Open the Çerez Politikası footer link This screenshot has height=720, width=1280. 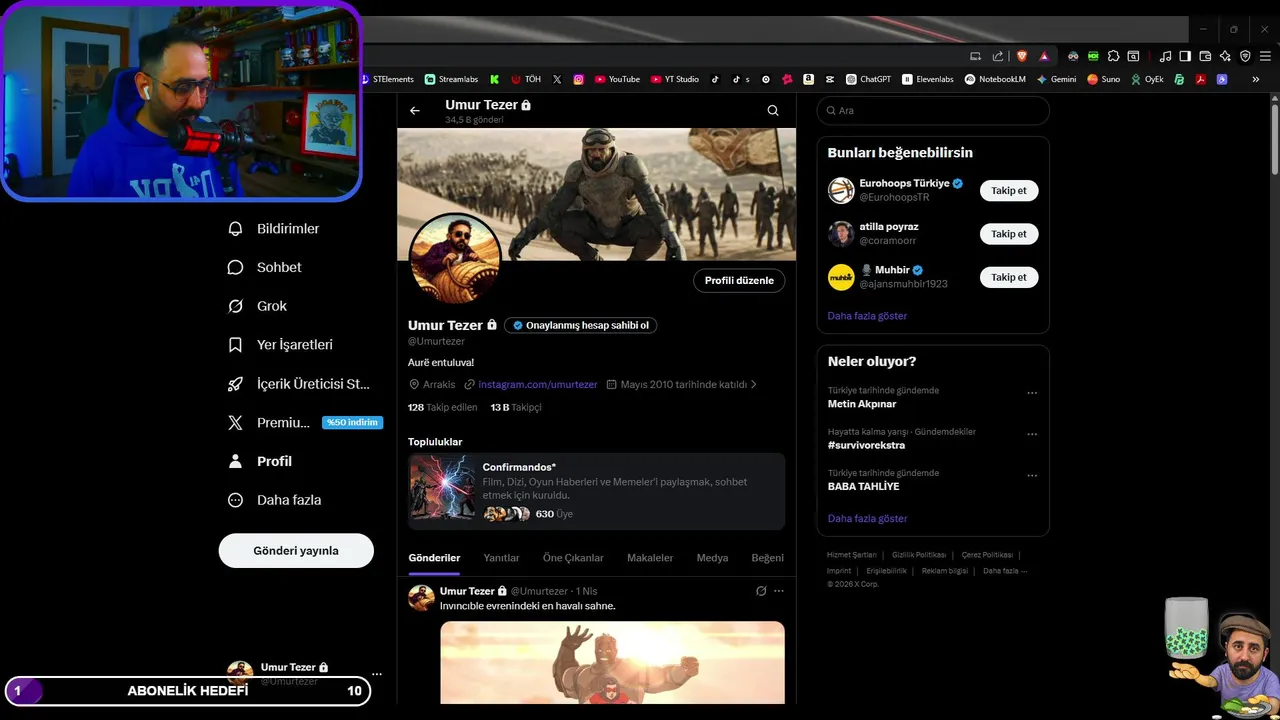[x=987, y=555]
